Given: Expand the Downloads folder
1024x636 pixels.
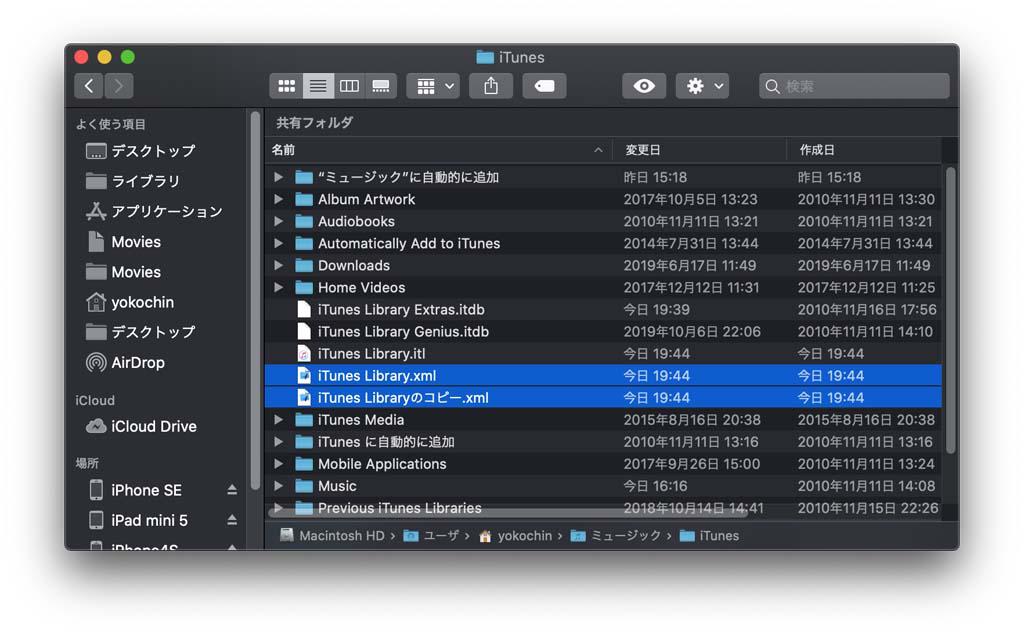Looking at the screenshot, I should tap(279, 265).
